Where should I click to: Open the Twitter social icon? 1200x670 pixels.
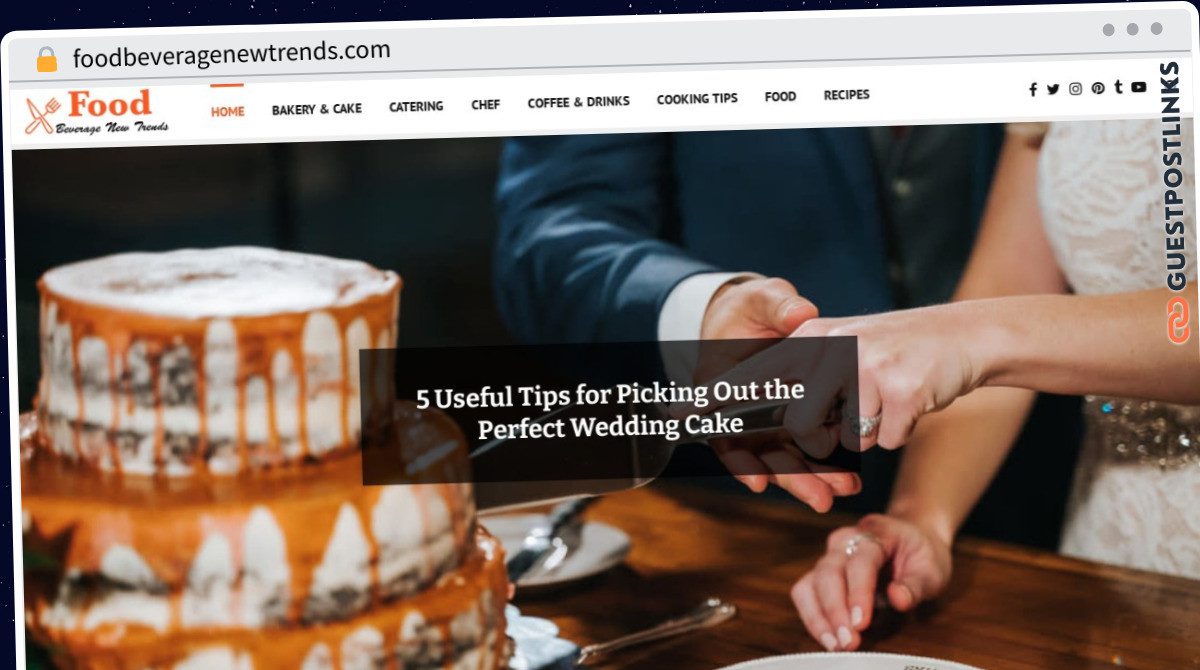coord(1053,89)
